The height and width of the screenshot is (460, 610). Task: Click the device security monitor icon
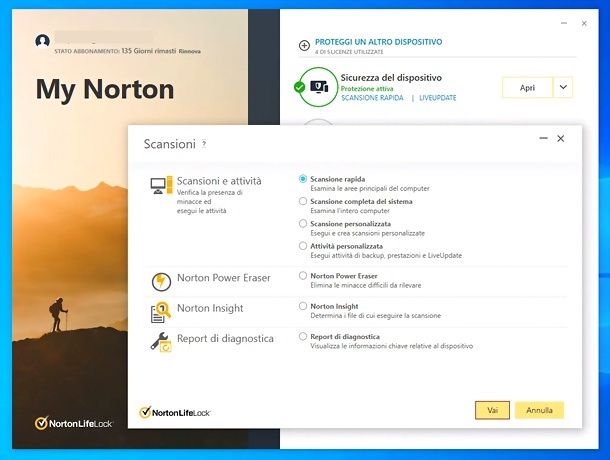319,87
